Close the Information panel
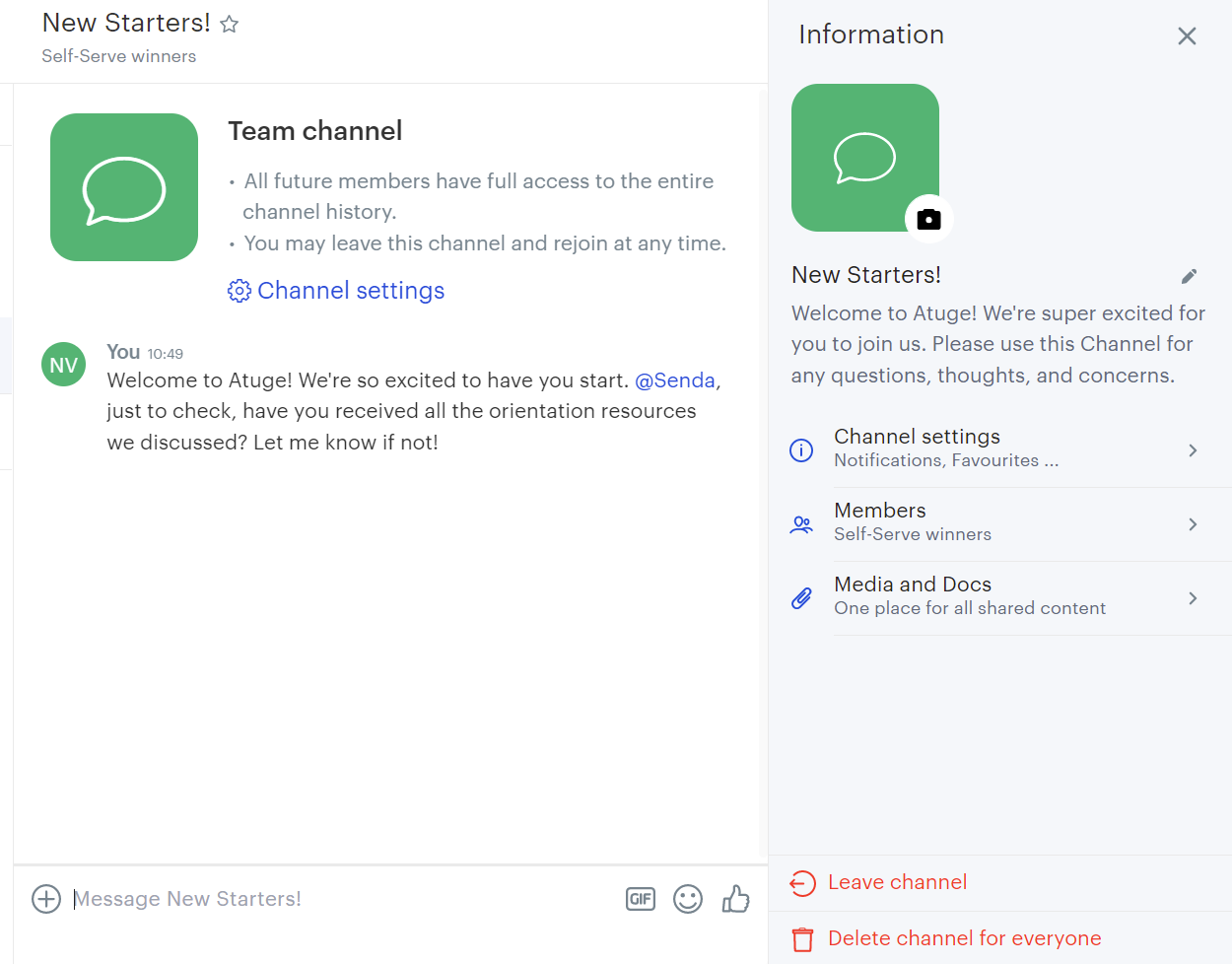This screenshot has width=1232, height=964. [x=1187, y=36]
